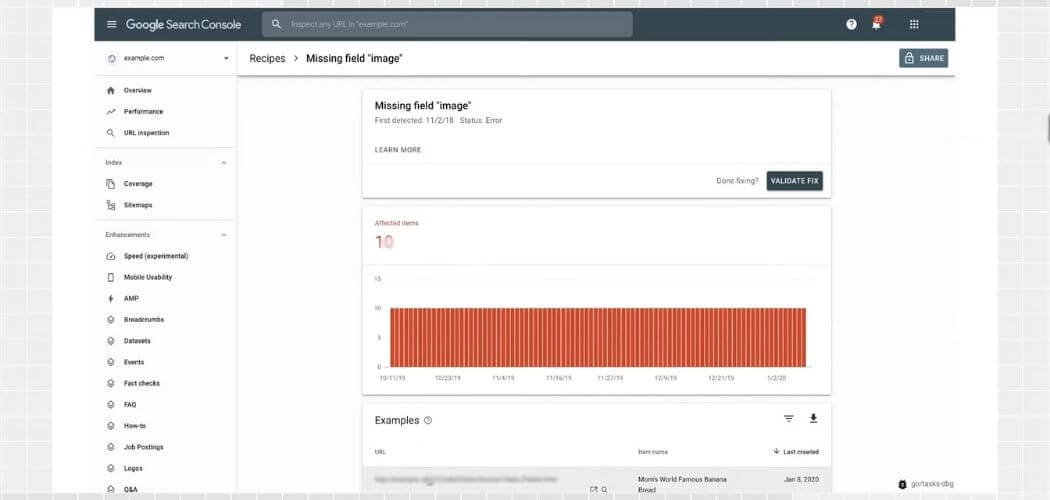Open the Google apps grid
This screenshot has width=1050, height=500.
point(914,24)
